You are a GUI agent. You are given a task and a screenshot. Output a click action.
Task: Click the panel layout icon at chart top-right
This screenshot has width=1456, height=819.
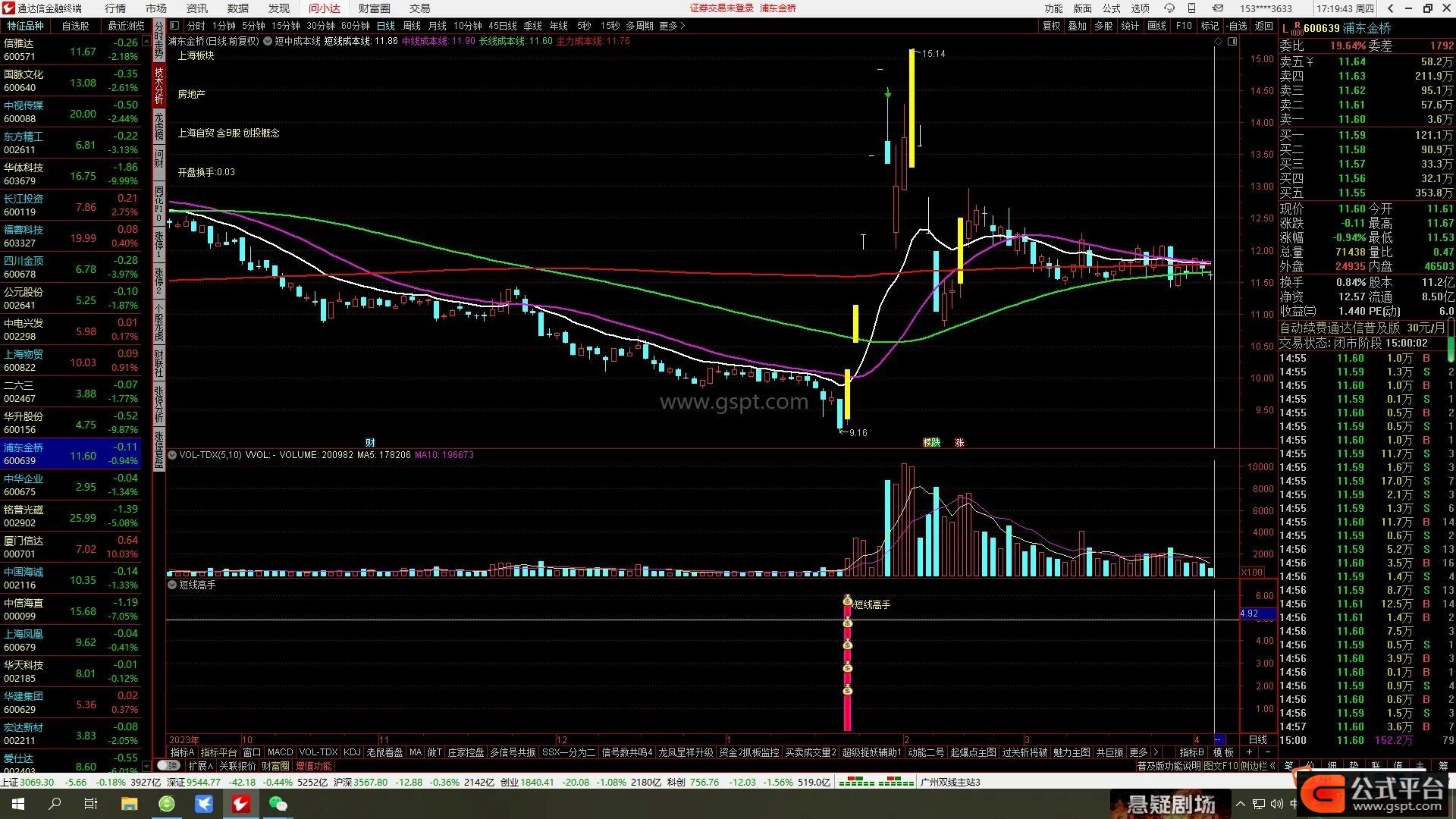(x=1232, y=42)
